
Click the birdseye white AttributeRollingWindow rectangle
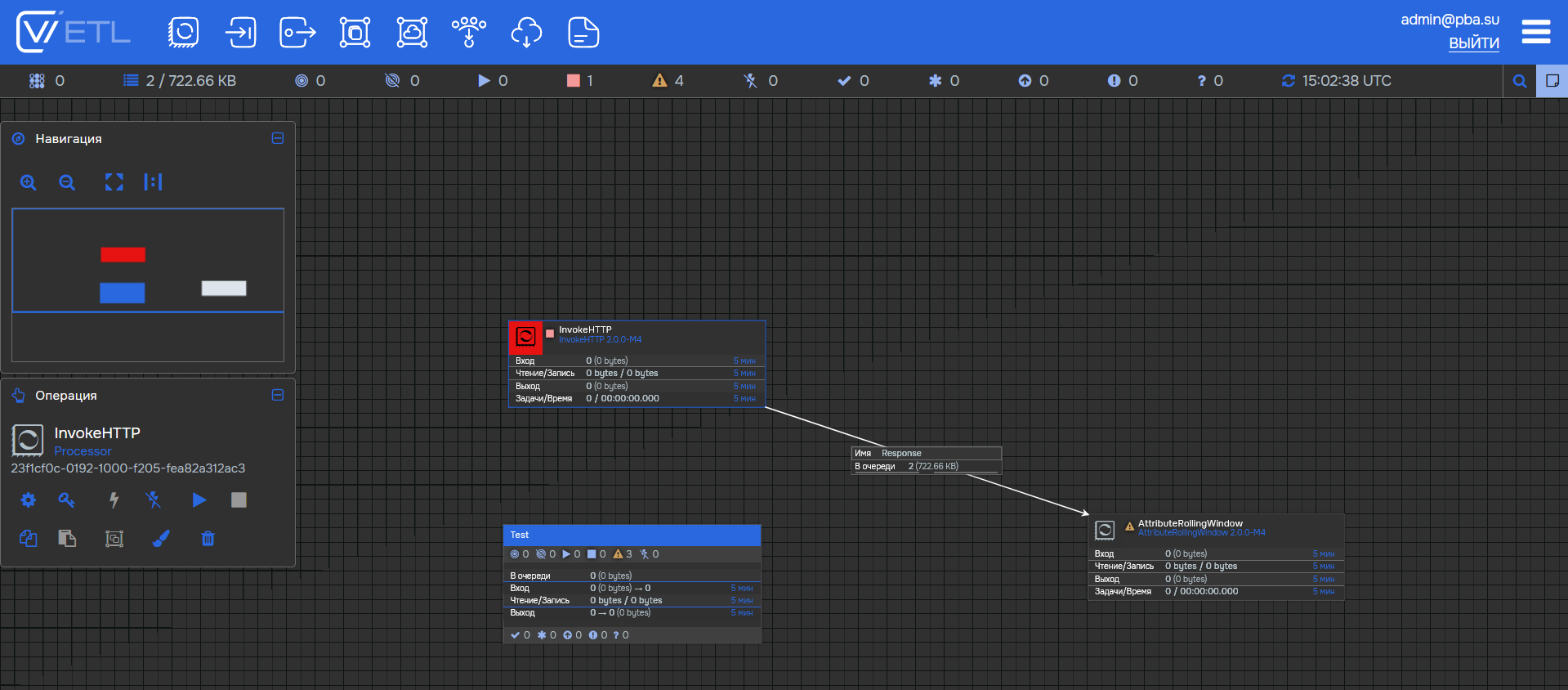(x=224, y=288)
